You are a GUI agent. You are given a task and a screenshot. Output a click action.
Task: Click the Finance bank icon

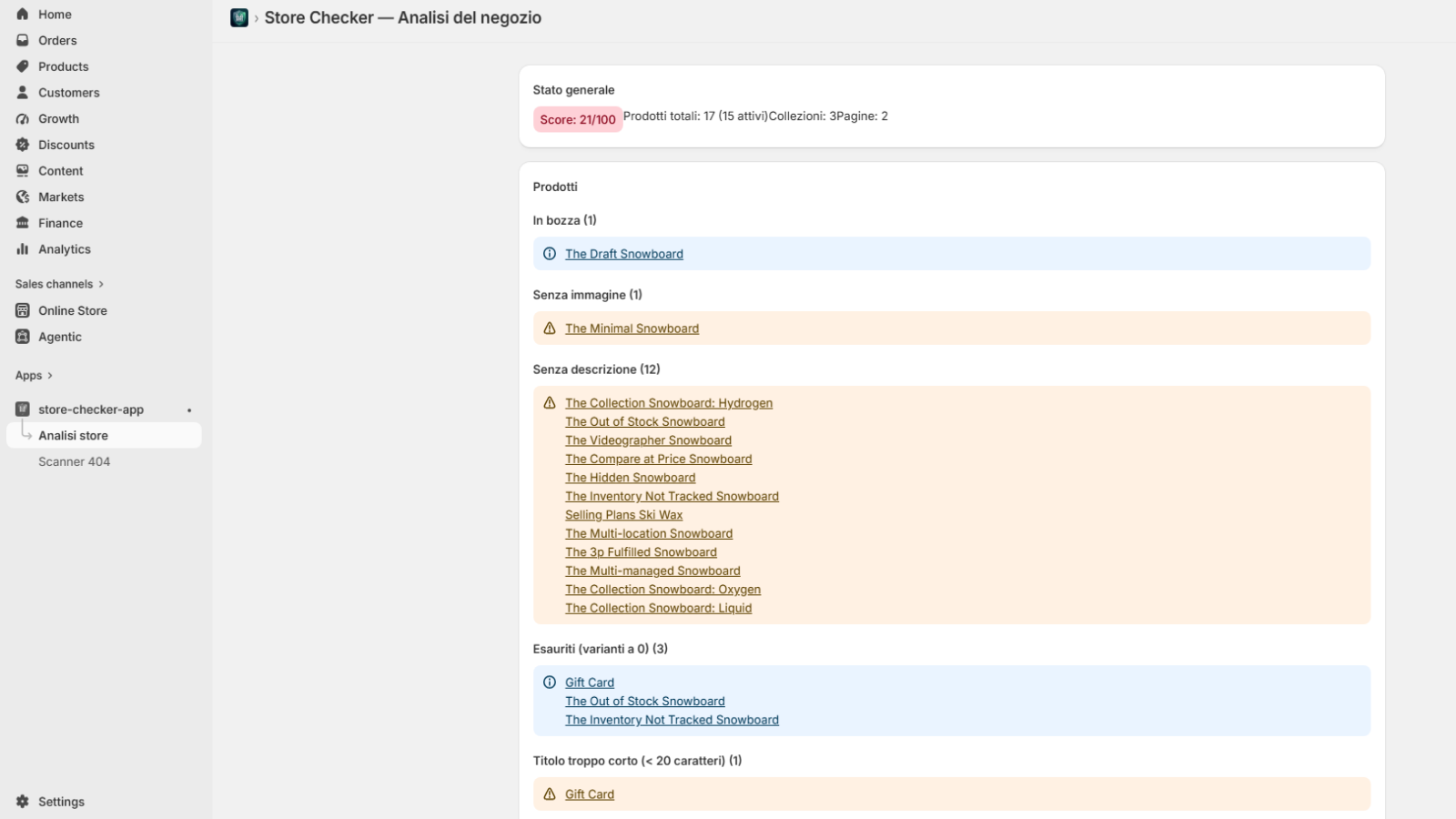point(23,223)
